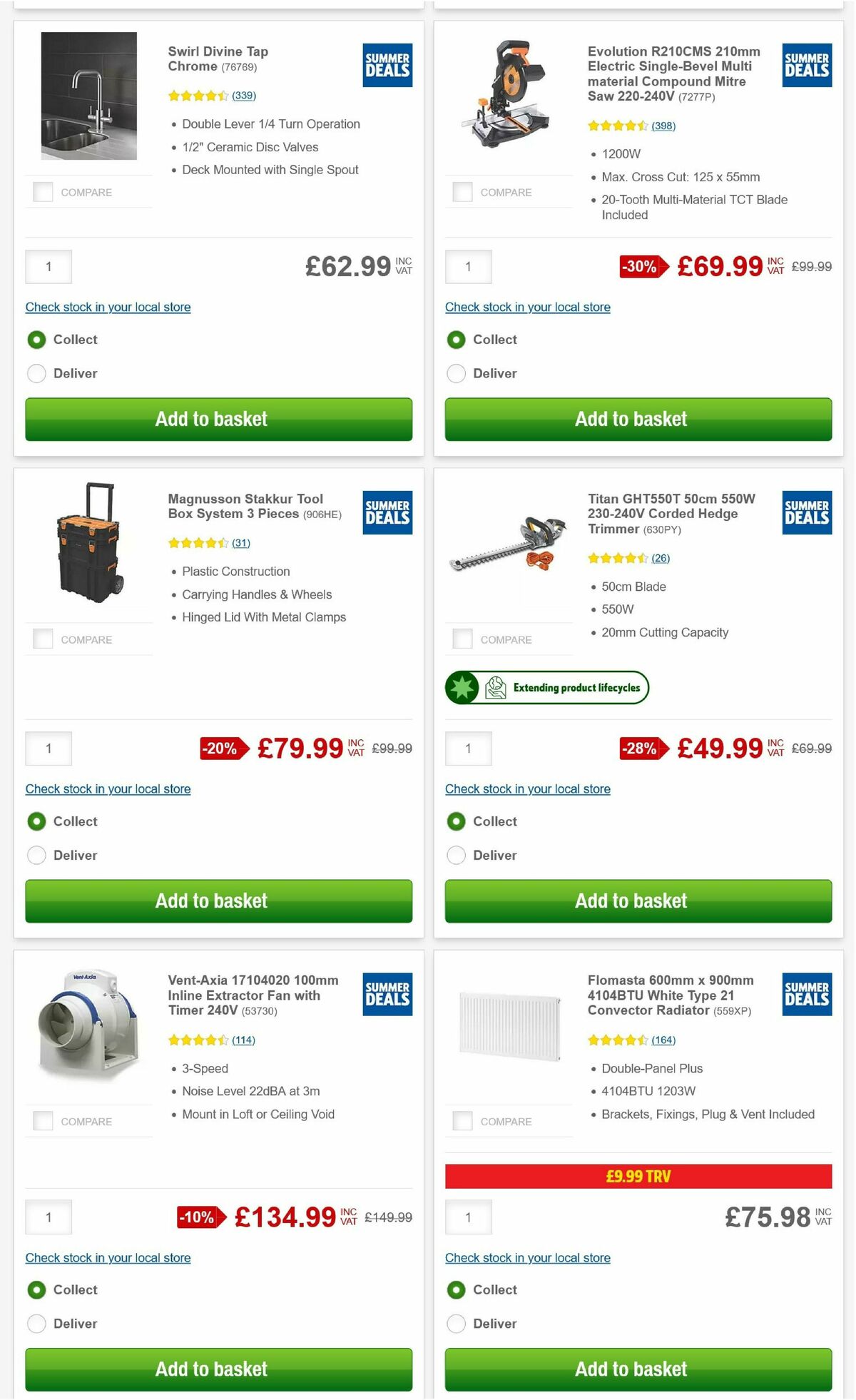Screen dimensions: 856x1400
Task: Open the Extending product lifecycles badge
Action: point(546,687)
